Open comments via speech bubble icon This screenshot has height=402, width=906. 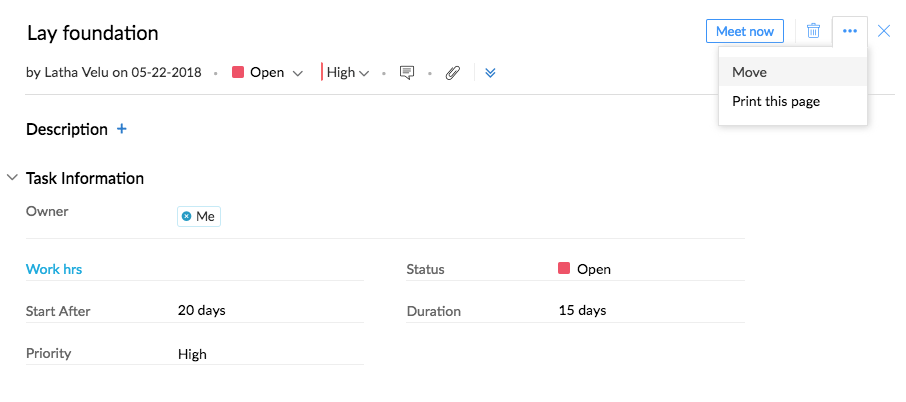point(407,73)
